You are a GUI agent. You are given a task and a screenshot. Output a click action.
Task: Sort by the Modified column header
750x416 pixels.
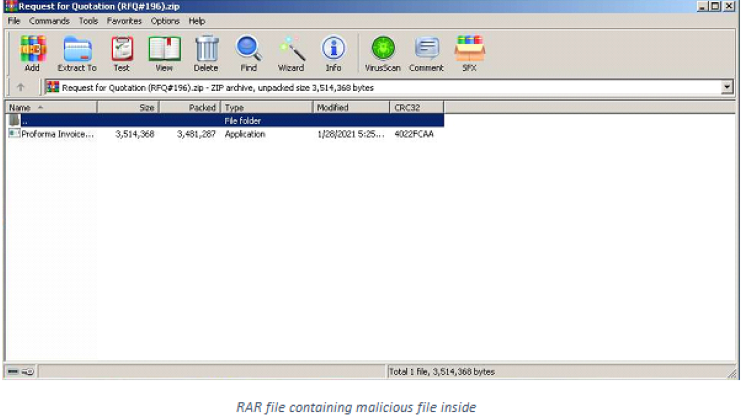(351, 108)
